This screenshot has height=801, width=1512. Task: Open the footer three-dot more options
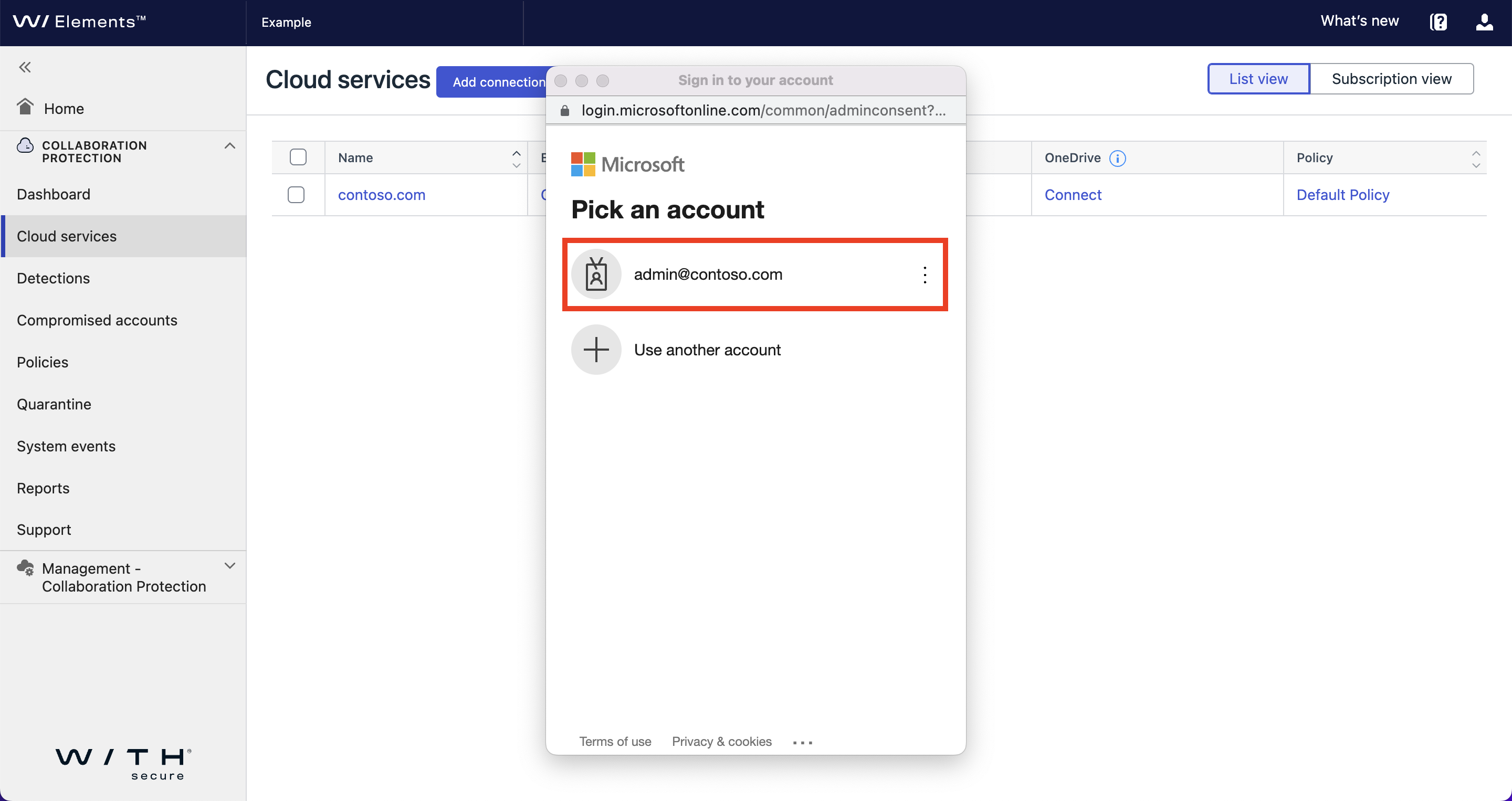click(x=802, y=742)
